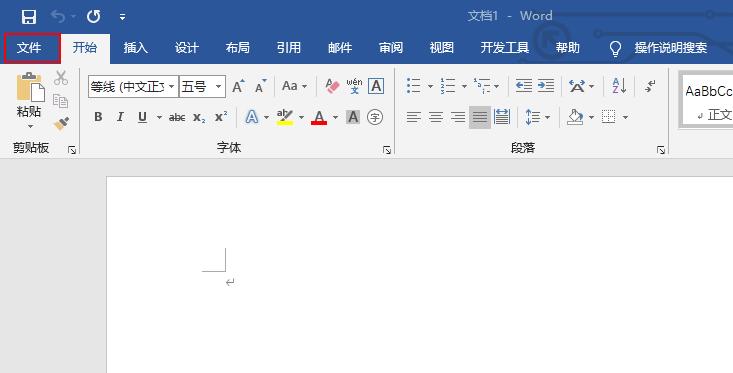
Task: Click the Cut scissors icon
Action: pos(61,78)
